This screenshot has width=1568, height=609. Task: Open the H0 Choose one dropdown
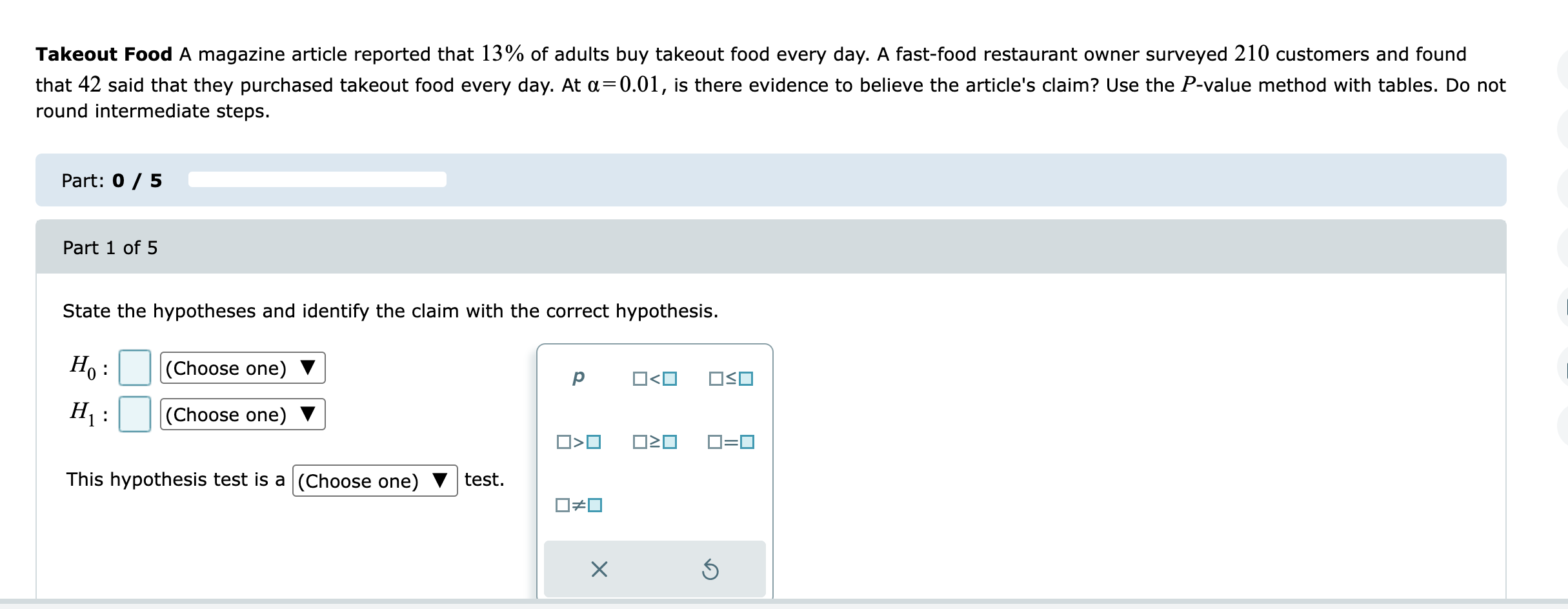[x=242, y=368]
